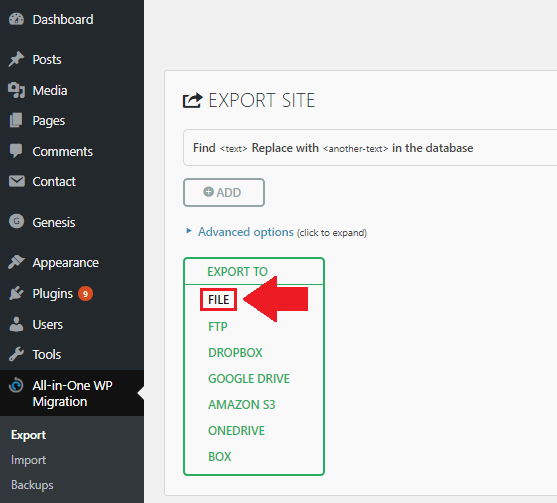Open the Users menu
The image size is (557, 503).
tap(48, 325)
